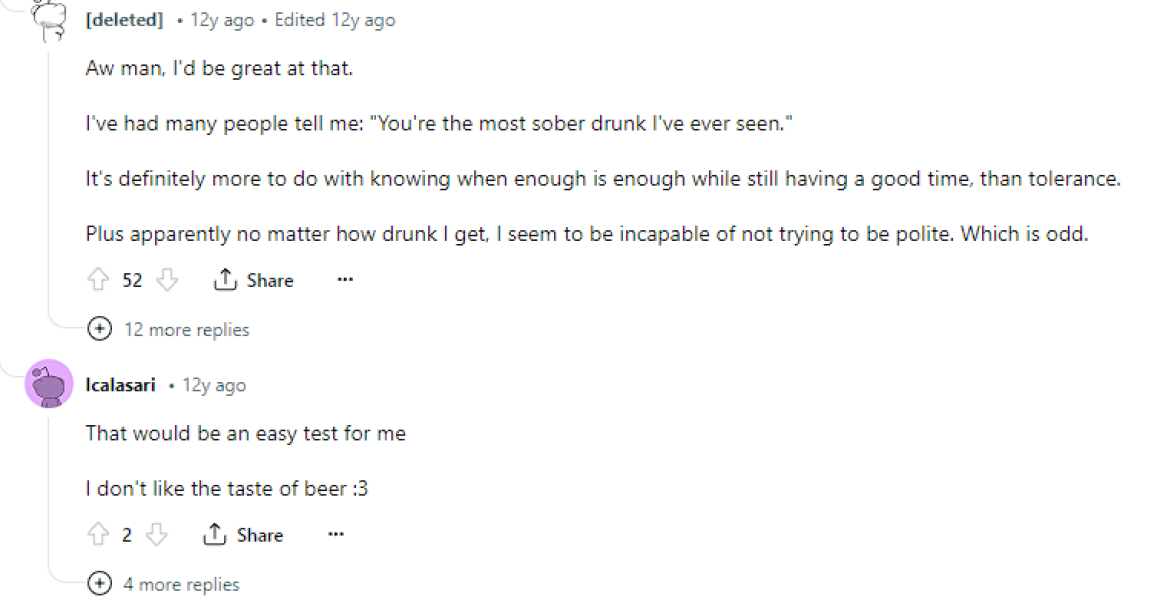The width and height of the screenshot is (1157, 600).
Task: Open more options on lcalasari's comment
Action: [x=335, y=535]
